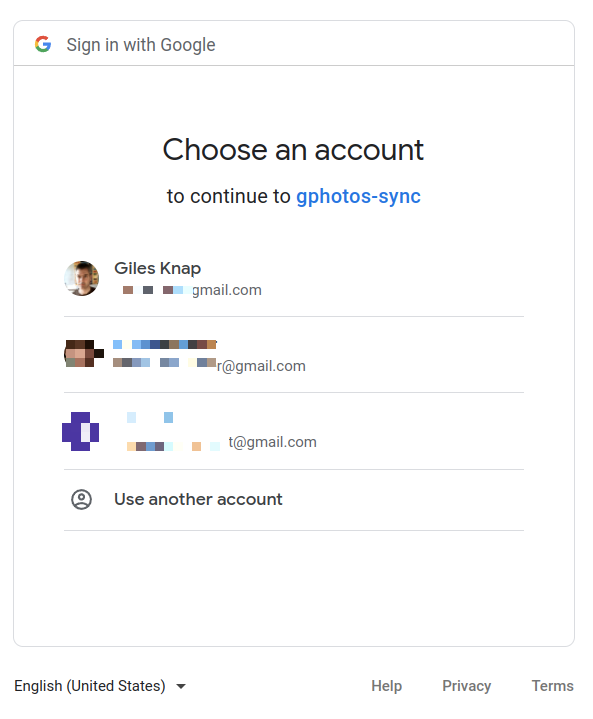Select Giles Knap's profile photo
The width and height of the screenshot is (593, 719).
pyautogui.click(x=82, y=278)
